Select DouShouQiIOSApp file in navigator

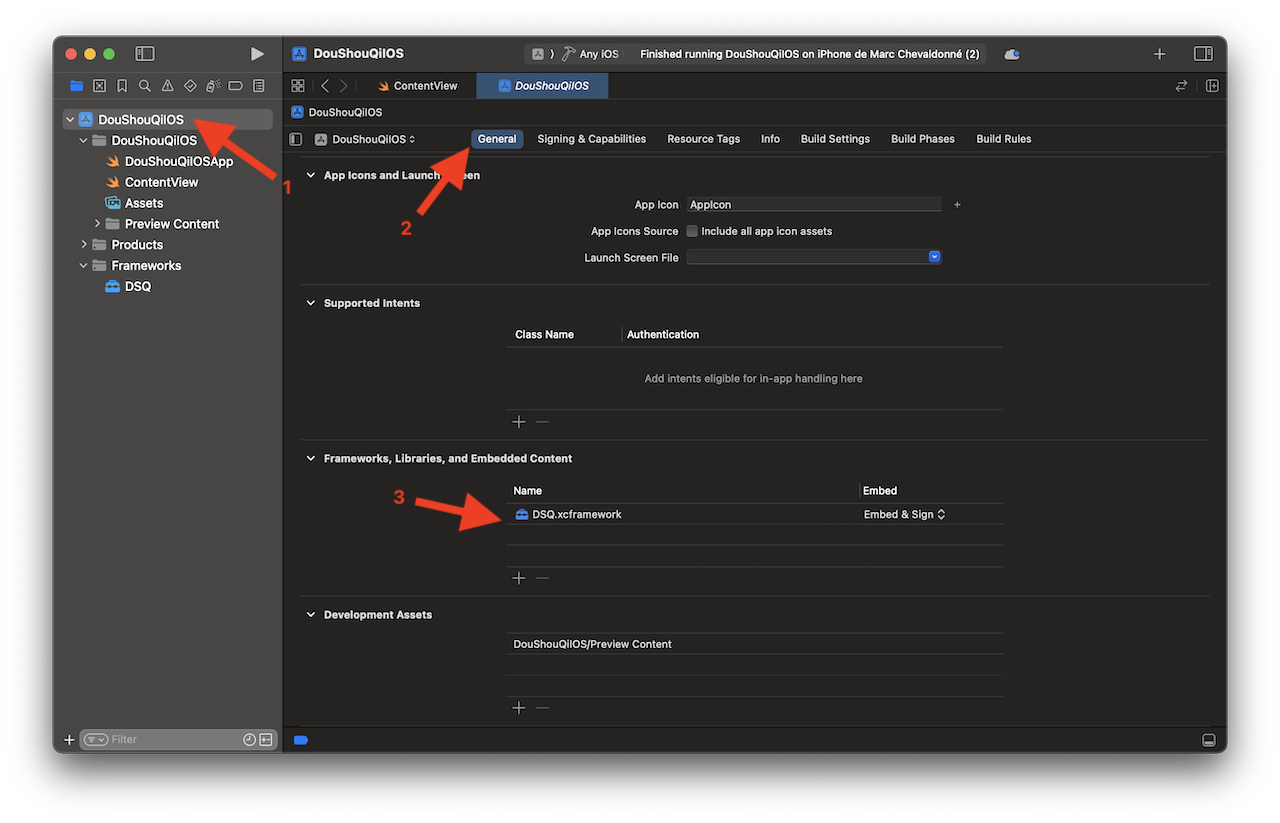click(x=179, y=162)
